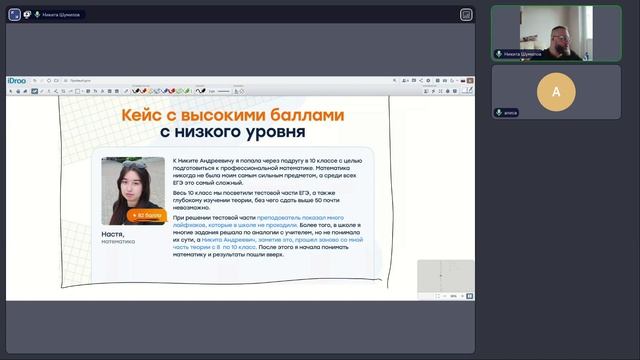Zoom in with the plus button
Viewport: 640px width, 360px height.
(x=462, y=296)
